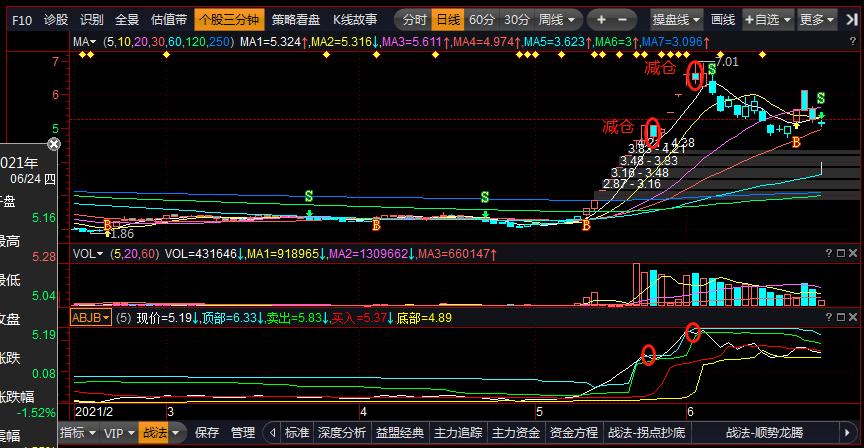This screenshot has height=448, width=864.
Task: Open the F10 company info page
Action: click(22, 20)
